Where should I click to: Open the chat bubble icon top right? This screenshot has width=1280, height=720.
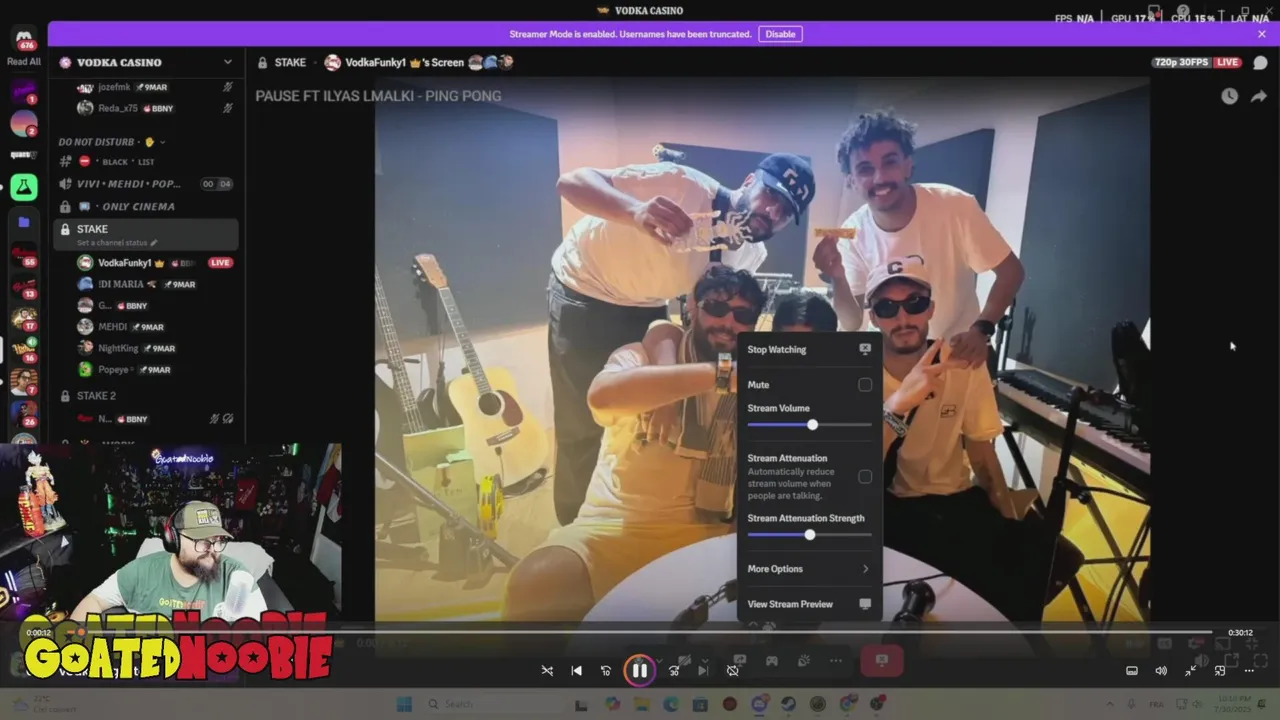tap(1260, 62)
